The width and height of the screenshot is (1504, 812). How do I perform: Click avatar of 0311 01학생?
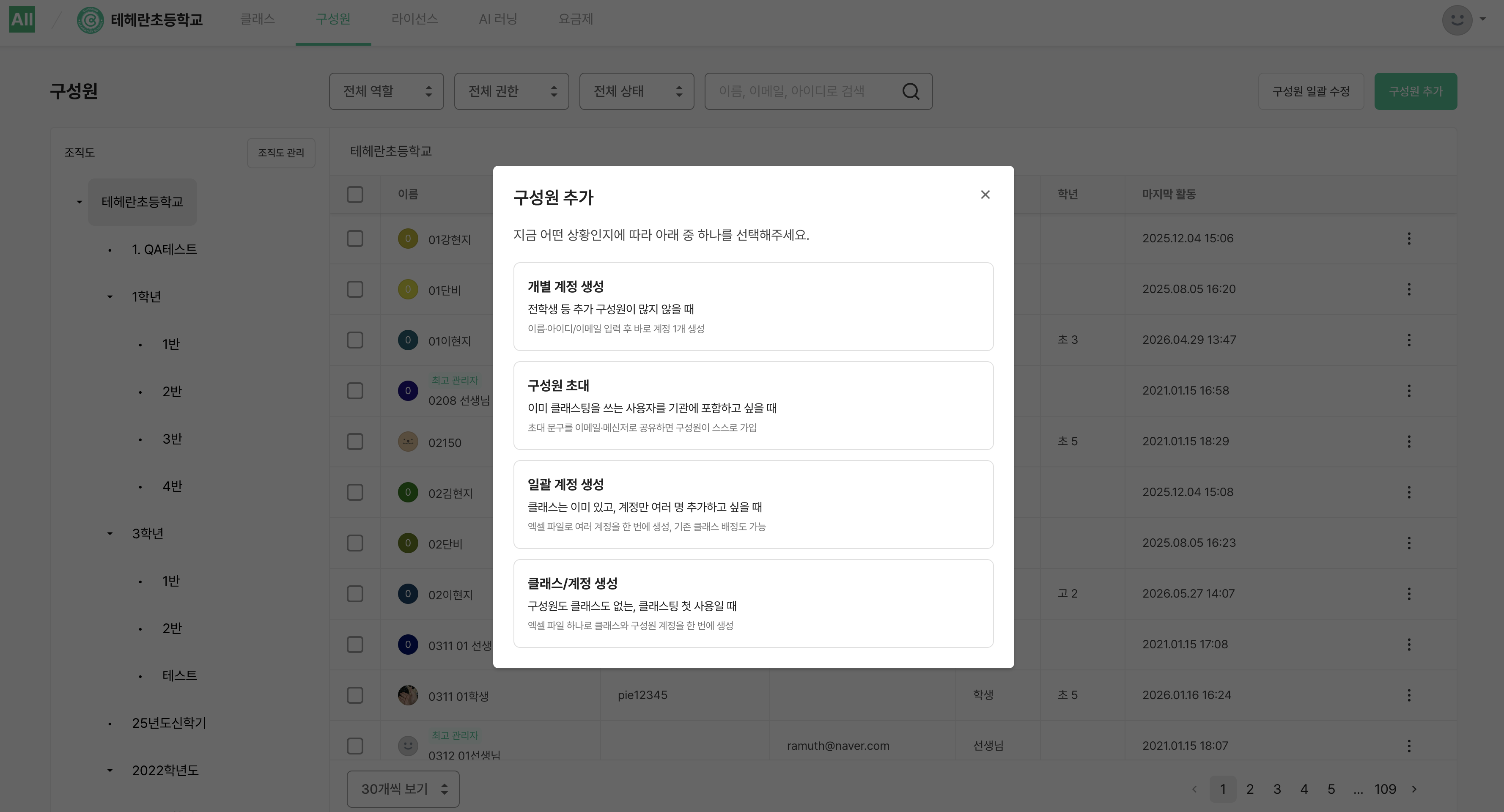408,695
